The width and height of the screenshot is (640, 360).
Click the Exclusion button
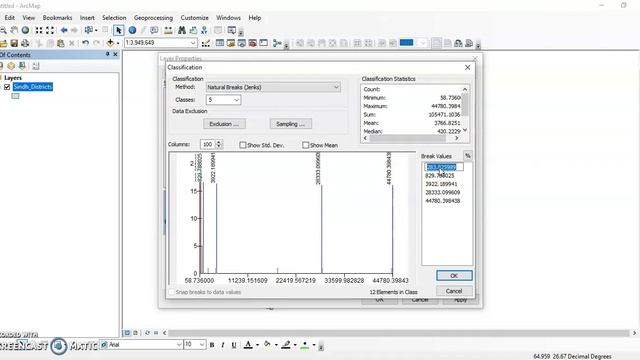point(224,124)
